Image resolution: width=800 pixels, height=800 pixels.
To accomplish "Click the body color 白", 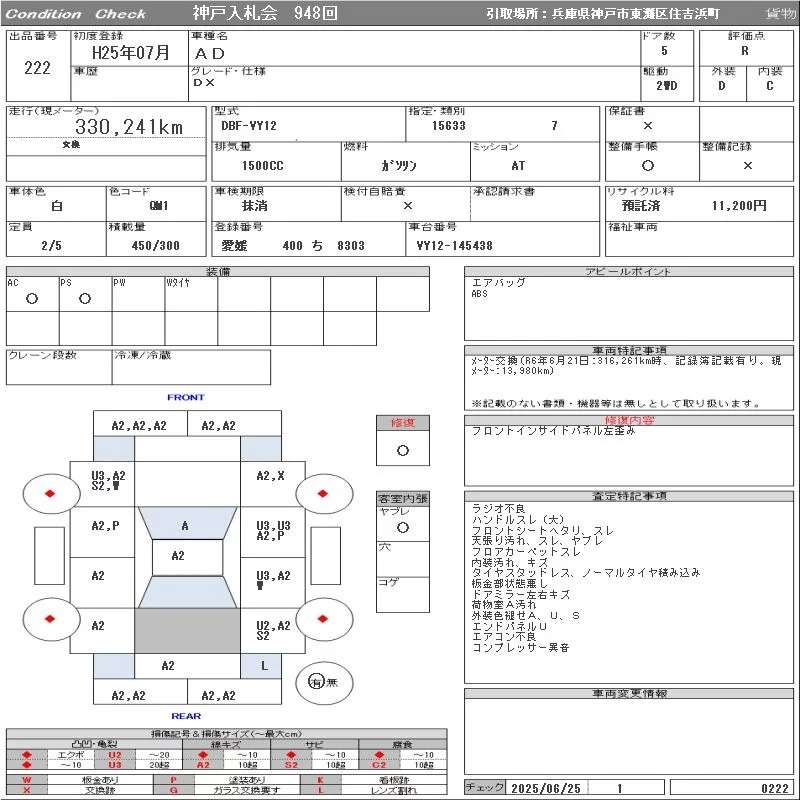I will pyautogui.click(x=57, y=206).
